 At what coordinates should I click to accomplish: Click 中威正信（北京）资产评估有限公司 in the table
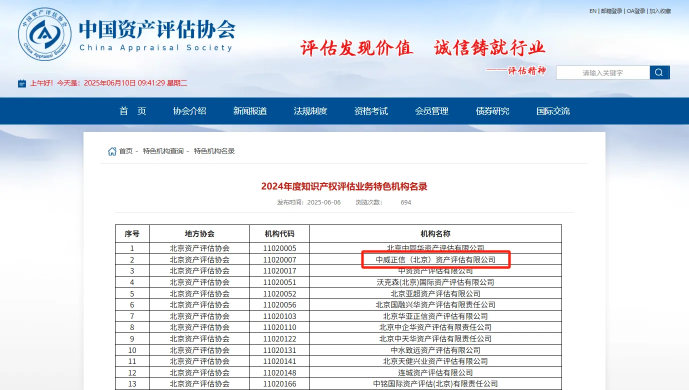[x=435, y=260]
